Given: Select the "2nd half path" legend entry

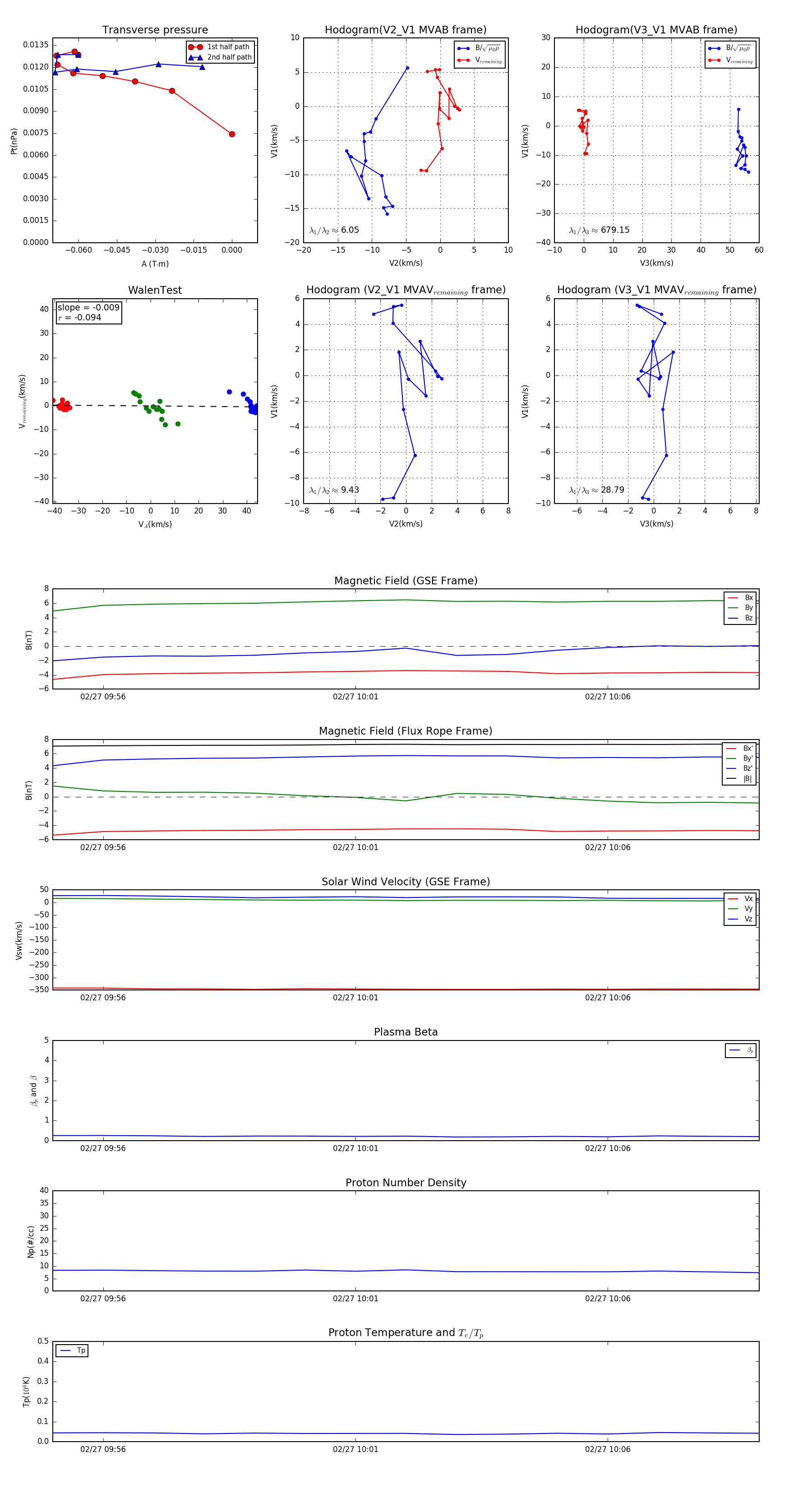Looking at the screenshot, I should coord(220,57).
